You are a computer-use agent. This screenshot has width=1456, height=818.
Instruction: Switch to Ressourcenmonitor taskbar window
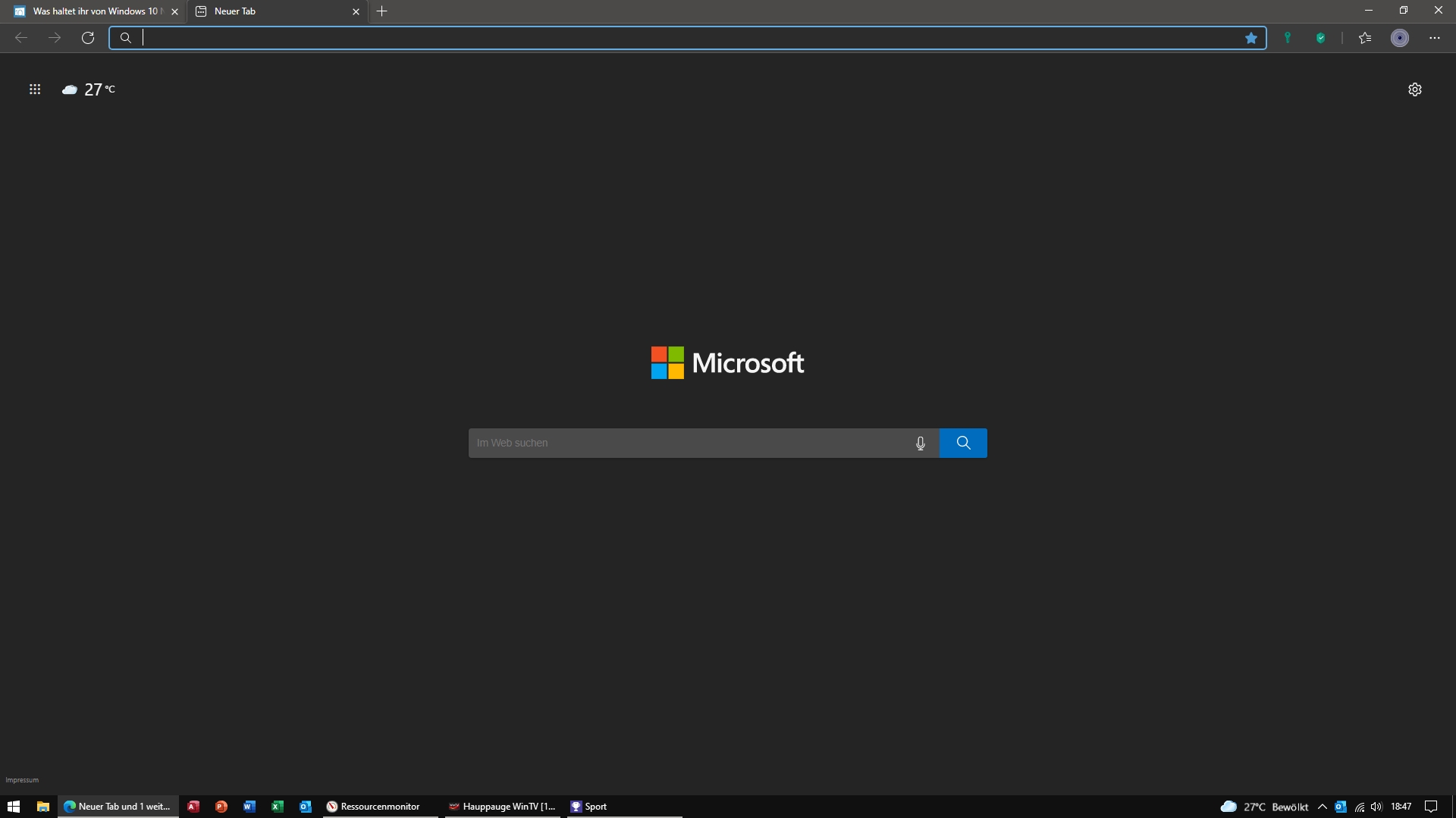point(381,807)
